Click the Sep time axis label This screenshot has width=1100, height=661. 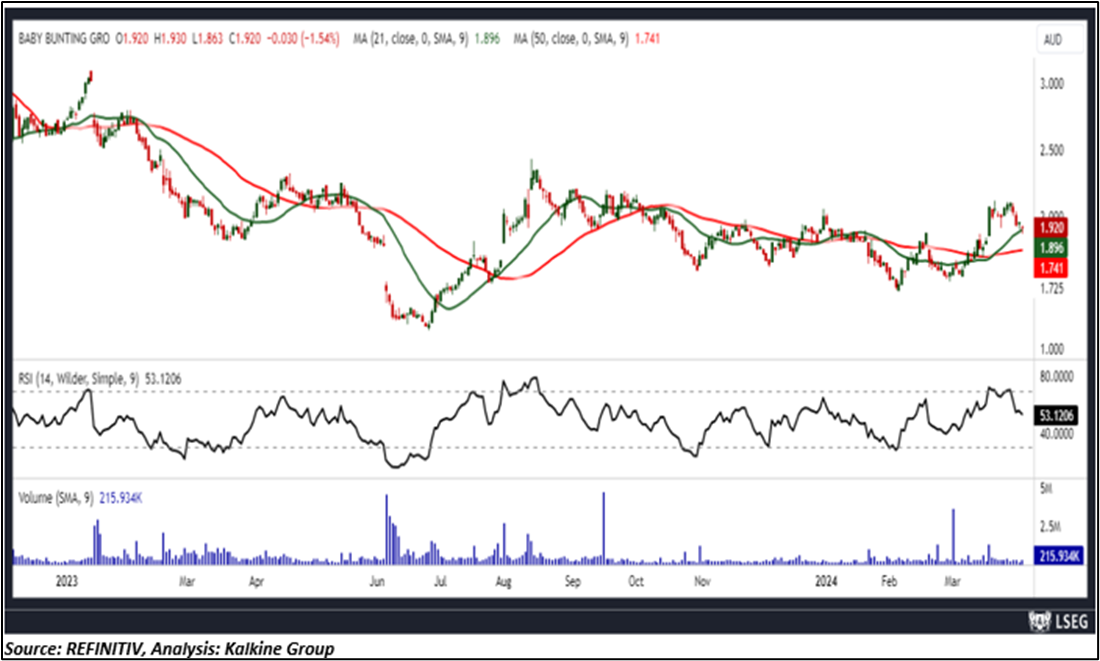[573, 582]
